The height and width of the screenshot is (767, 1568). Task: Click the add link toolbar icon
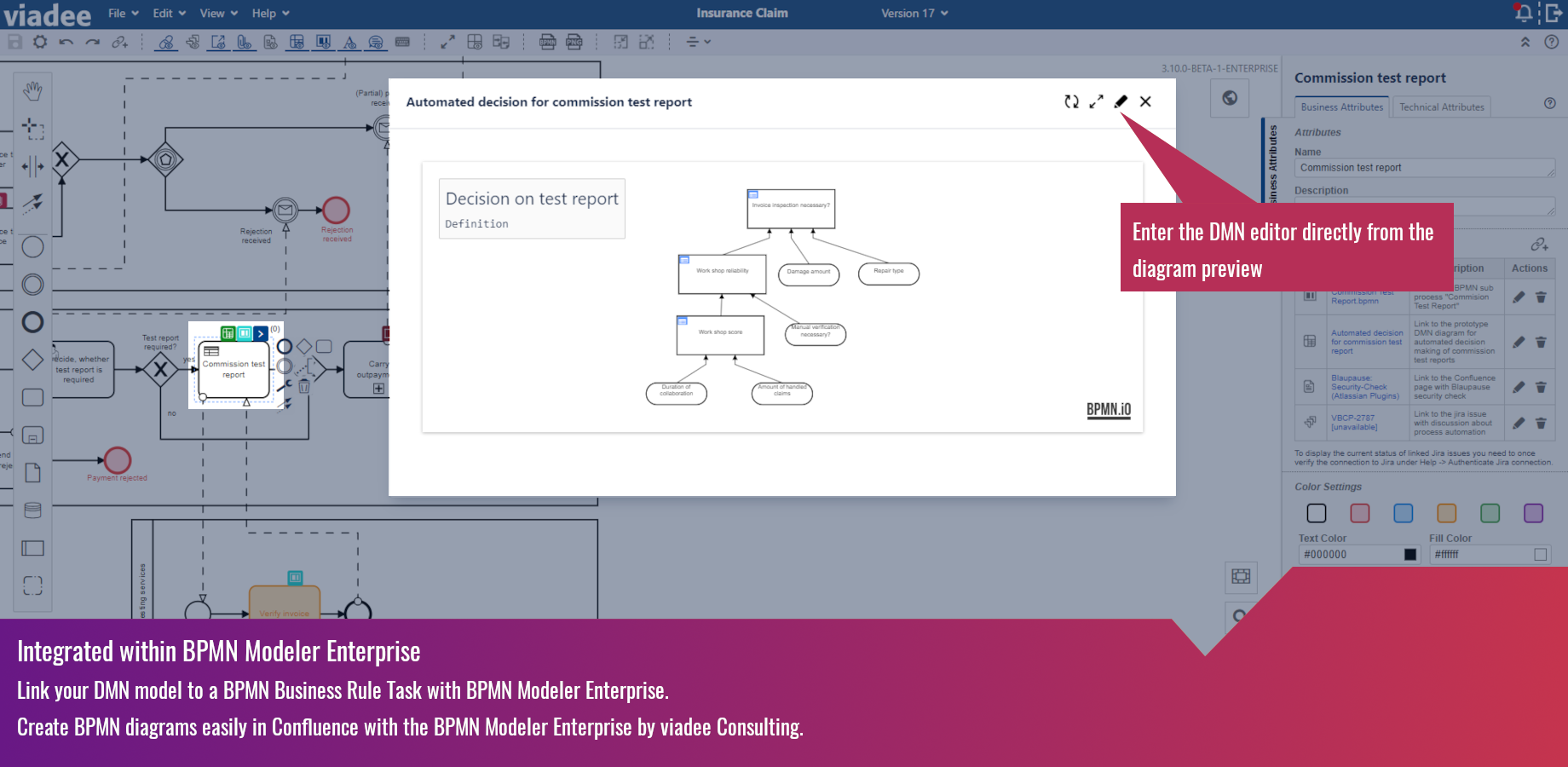click(119, 42)
